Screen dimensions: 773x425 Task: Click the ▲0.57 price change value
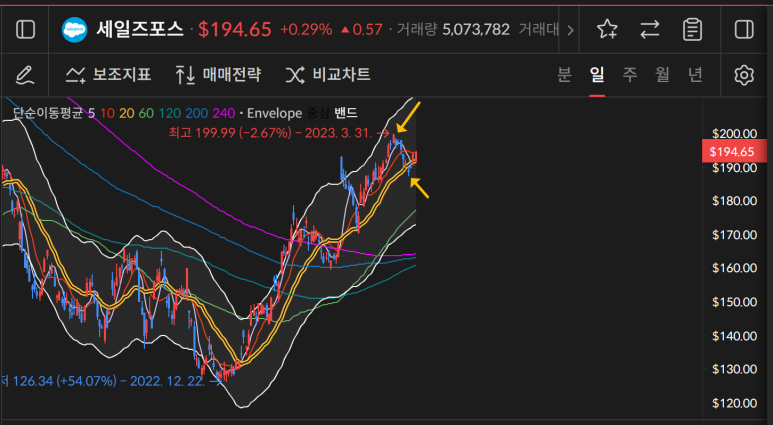coord(361,30)
